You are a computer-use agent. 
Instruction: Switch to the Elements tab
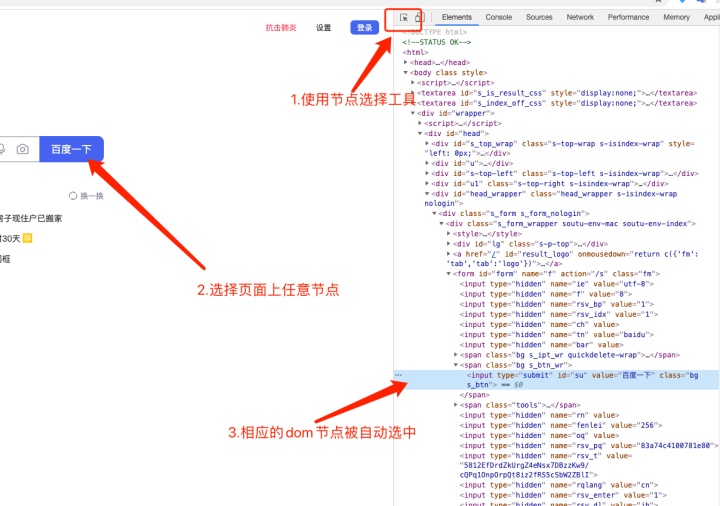pos(456,17)
